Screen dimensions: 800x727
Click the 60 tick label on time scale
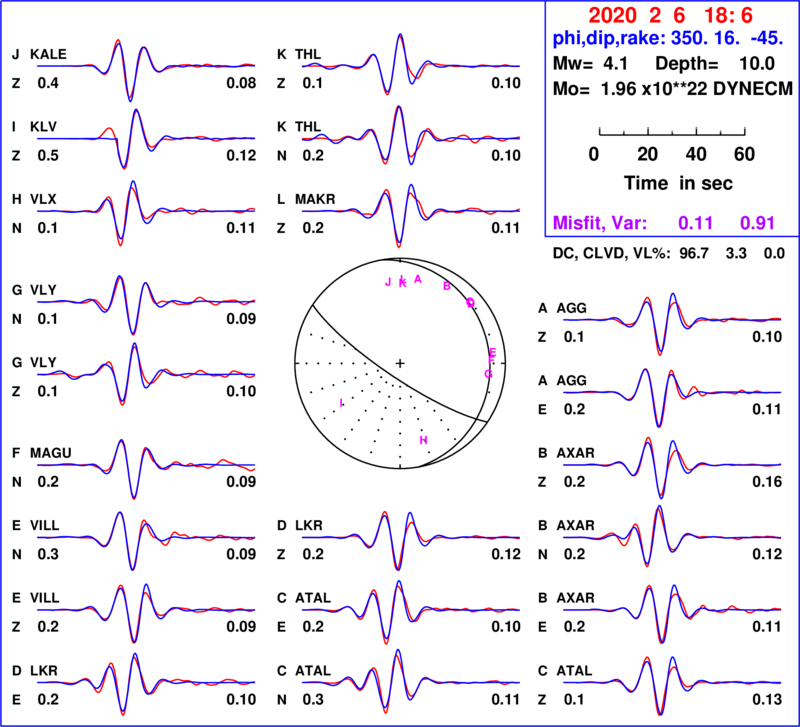point(744,154)
